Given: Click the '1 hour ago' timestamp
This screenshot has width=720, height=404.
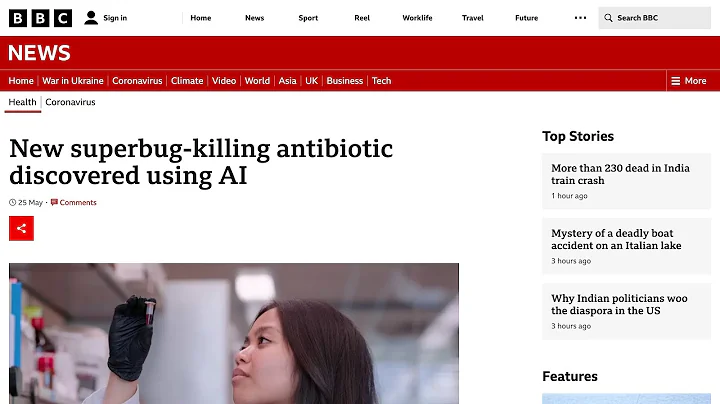Looking at the screenshot, I should [569, 196].
